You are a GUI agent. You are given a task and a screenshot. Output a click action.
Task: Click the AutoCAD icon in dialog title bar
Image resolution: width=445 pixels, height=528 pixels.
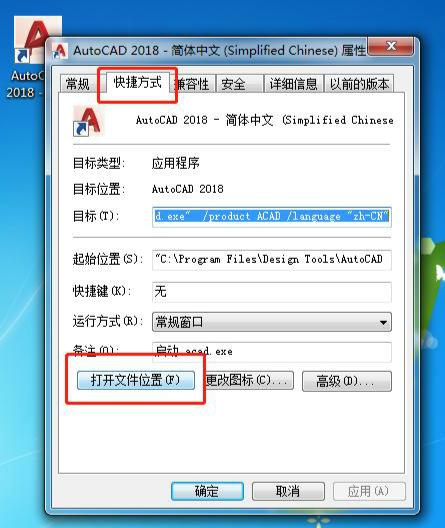coord(60,51)
